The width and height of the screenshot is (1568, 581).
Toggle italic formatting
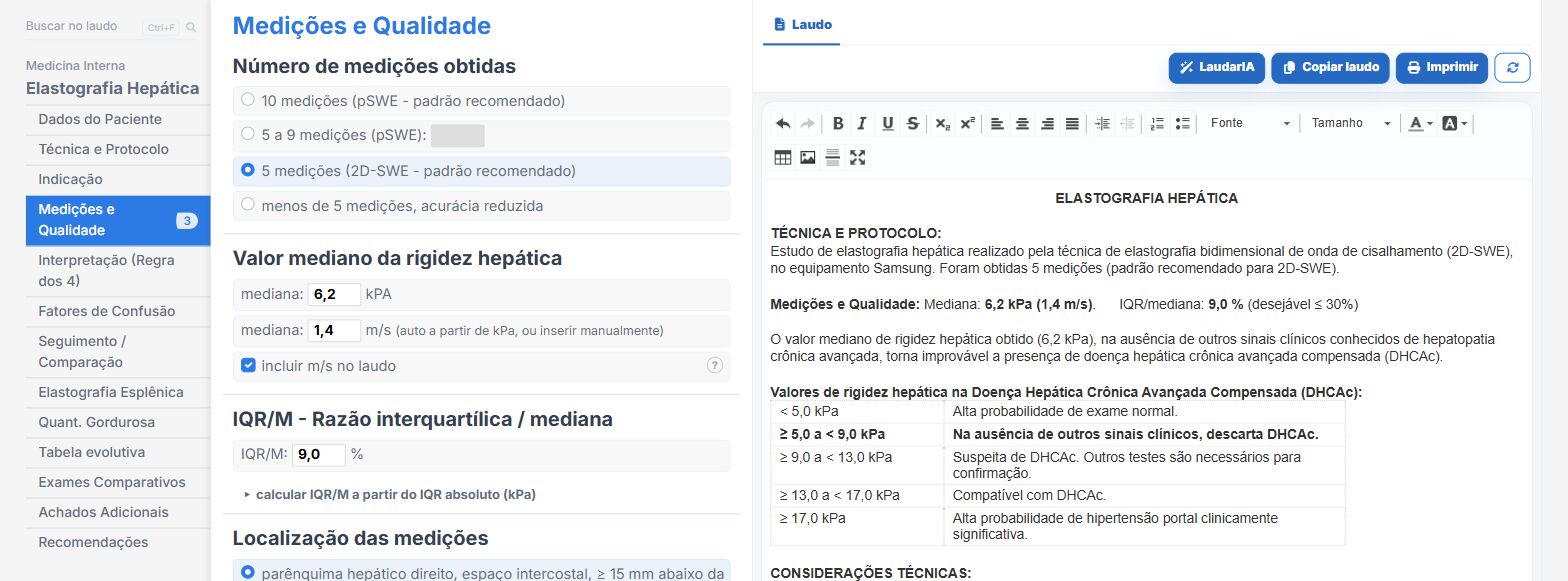coord(862,123)
